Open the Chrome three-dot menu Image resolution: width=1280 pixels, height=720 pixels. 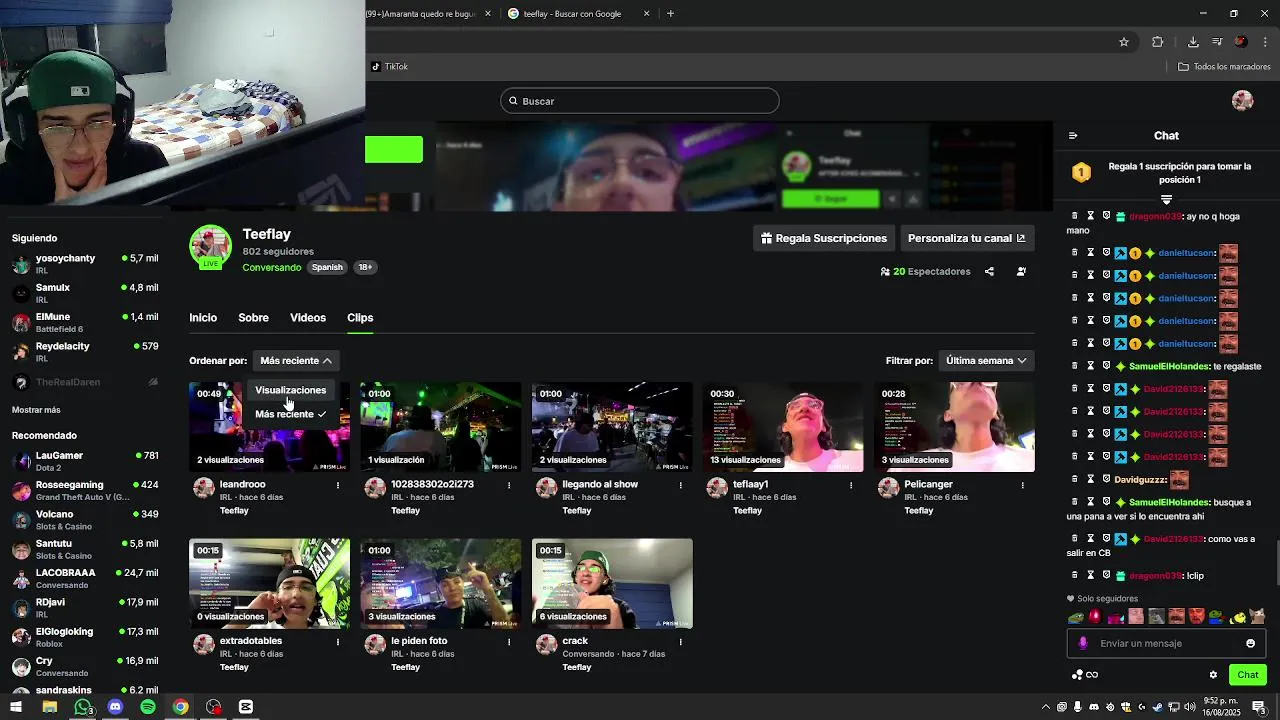tap(1264, 42)
